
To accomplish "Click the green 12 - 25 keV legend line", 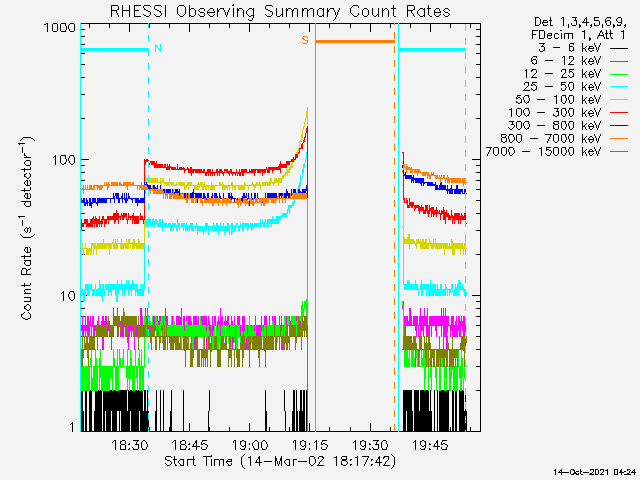I will (x=618, y=74).
